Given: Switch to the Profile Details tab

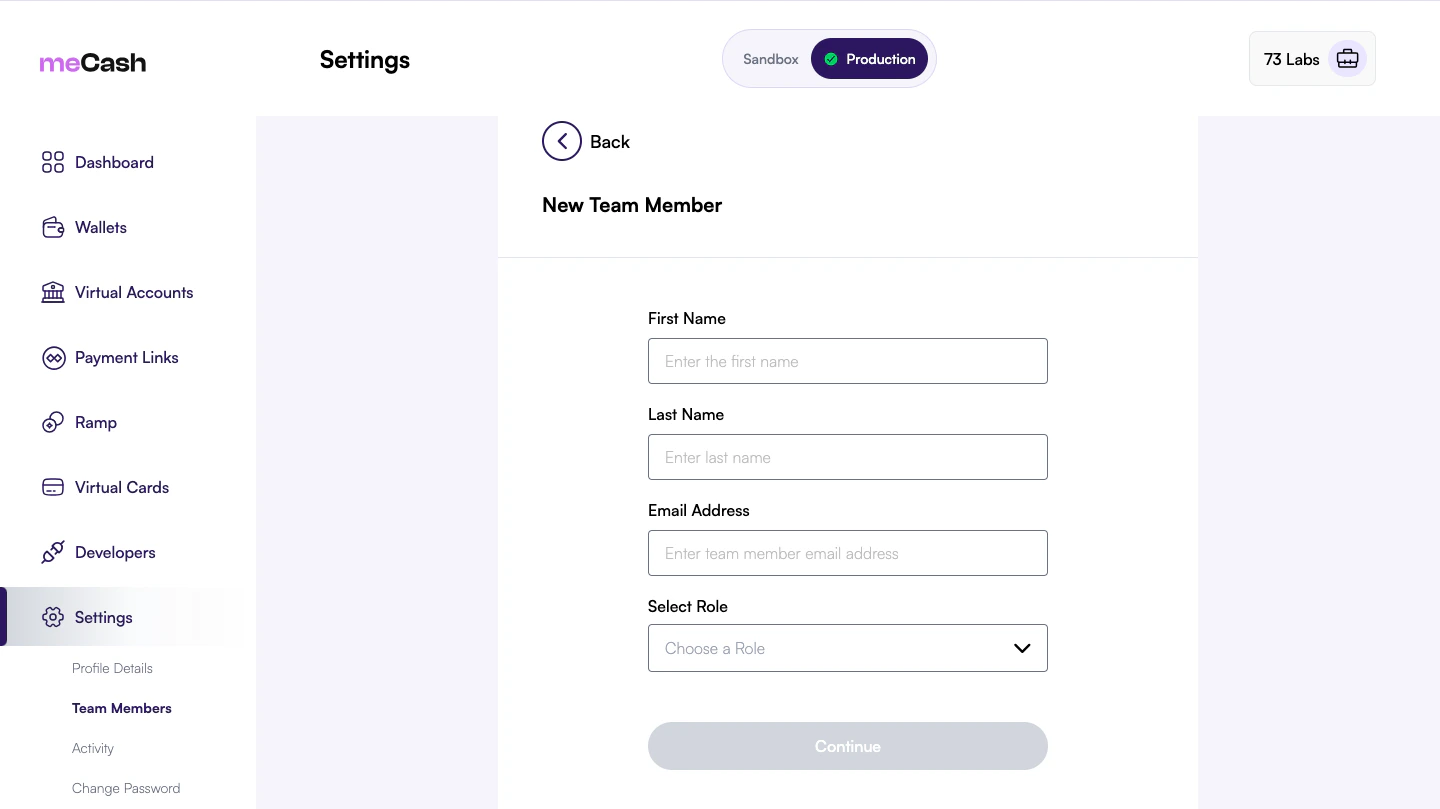Looking at the screenshot, I should pos(112,668).
